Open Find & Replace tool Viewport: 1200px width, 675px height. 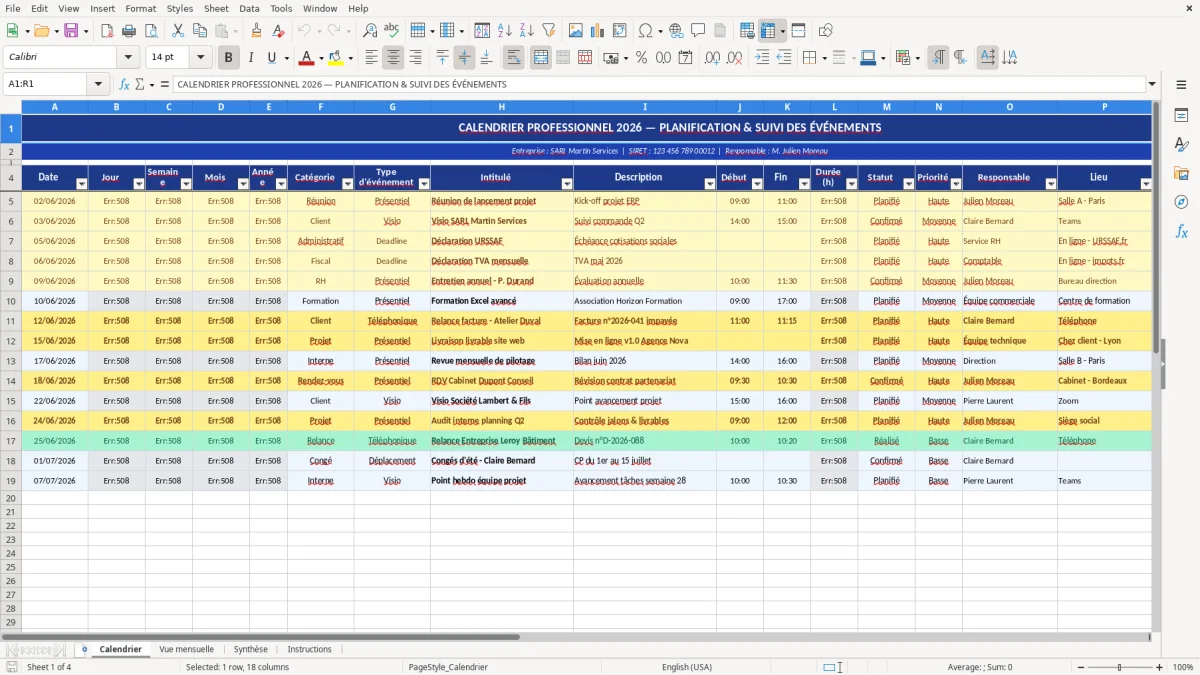(x=370, y=31)
